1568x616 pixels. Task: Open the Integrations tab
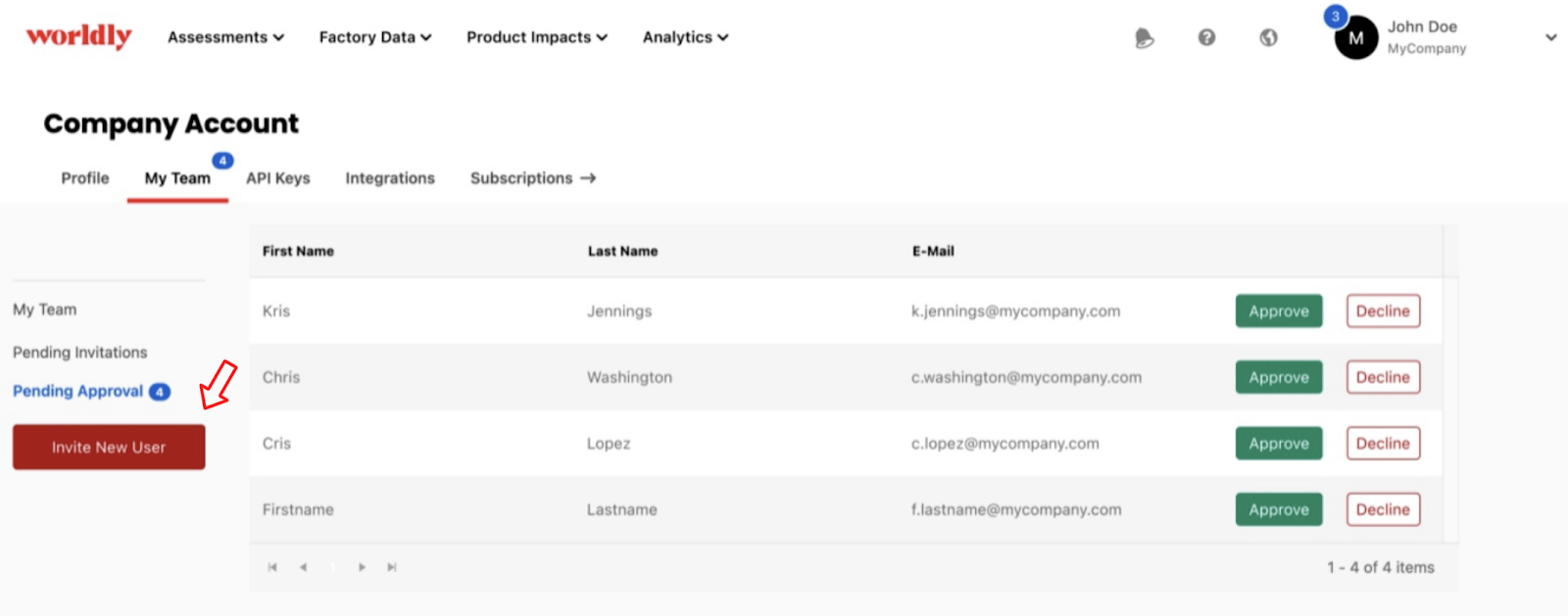point(390,178)
